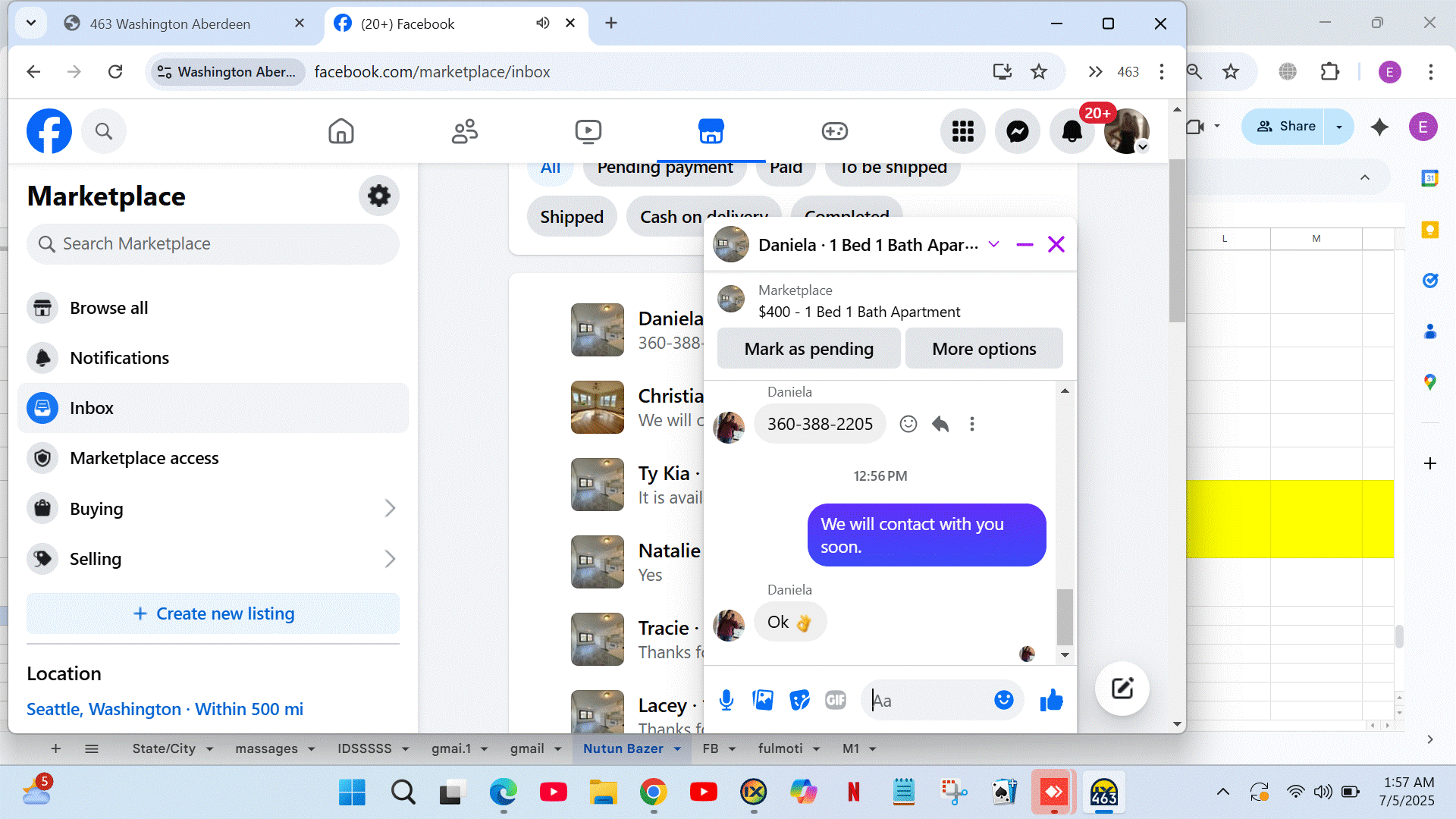Open Daniela chat header dropdown

(x=993, y=244)
